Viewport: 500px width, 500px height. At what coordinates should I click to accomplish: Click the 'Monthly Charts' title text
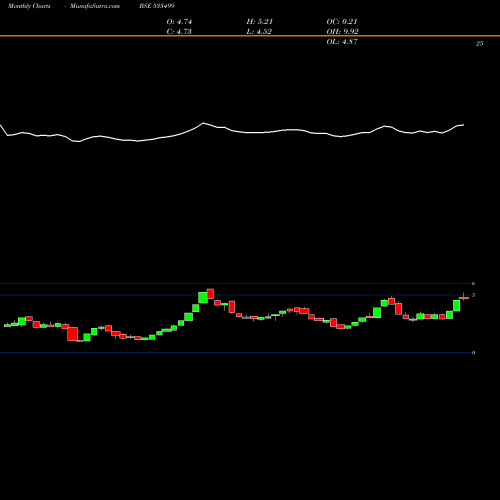click(x=29, y=6)
